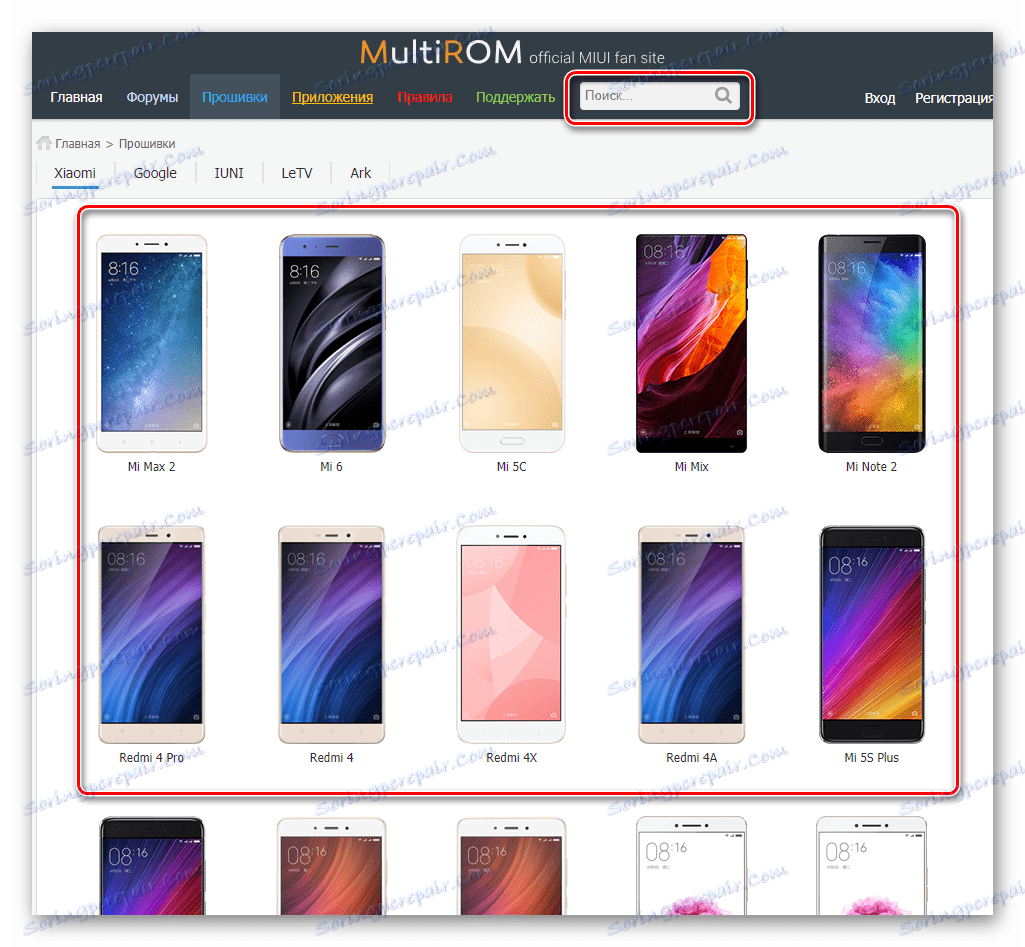Click the home icon in breadcrumb
Screen dimensions: 1025x947
coord(44,142)
